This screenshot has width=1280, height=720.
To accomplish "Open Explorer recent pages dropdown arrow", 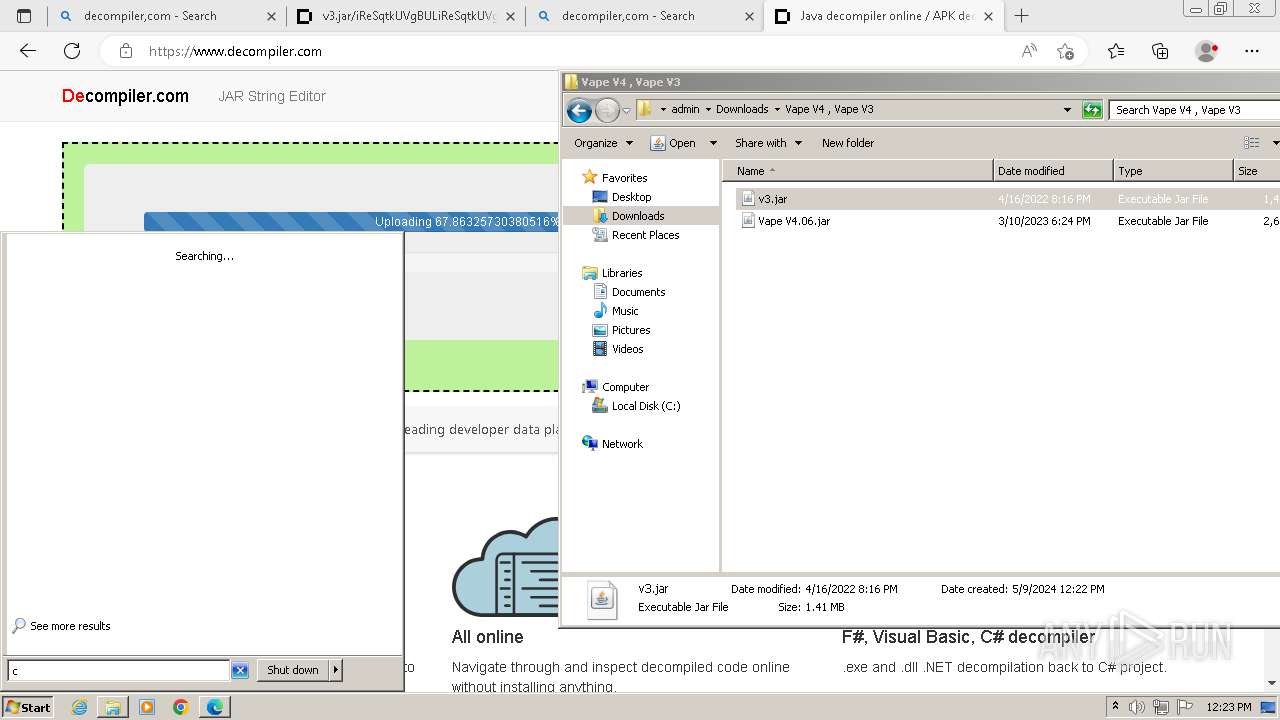I will click(626, 110).
